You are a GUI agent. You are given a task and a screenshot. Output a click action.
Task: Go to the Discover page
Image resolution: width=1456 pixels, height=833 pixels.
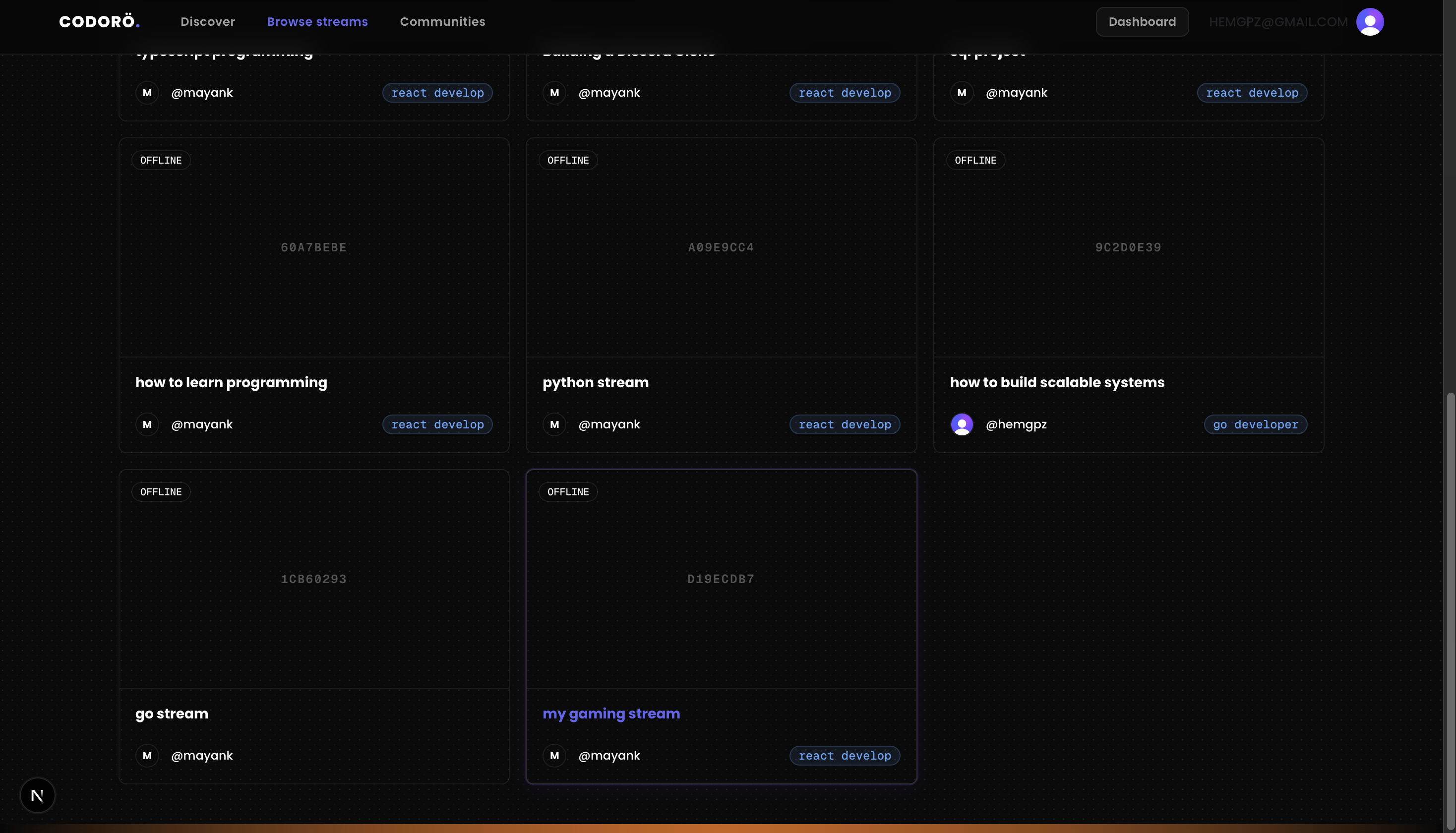pos(208,22)
